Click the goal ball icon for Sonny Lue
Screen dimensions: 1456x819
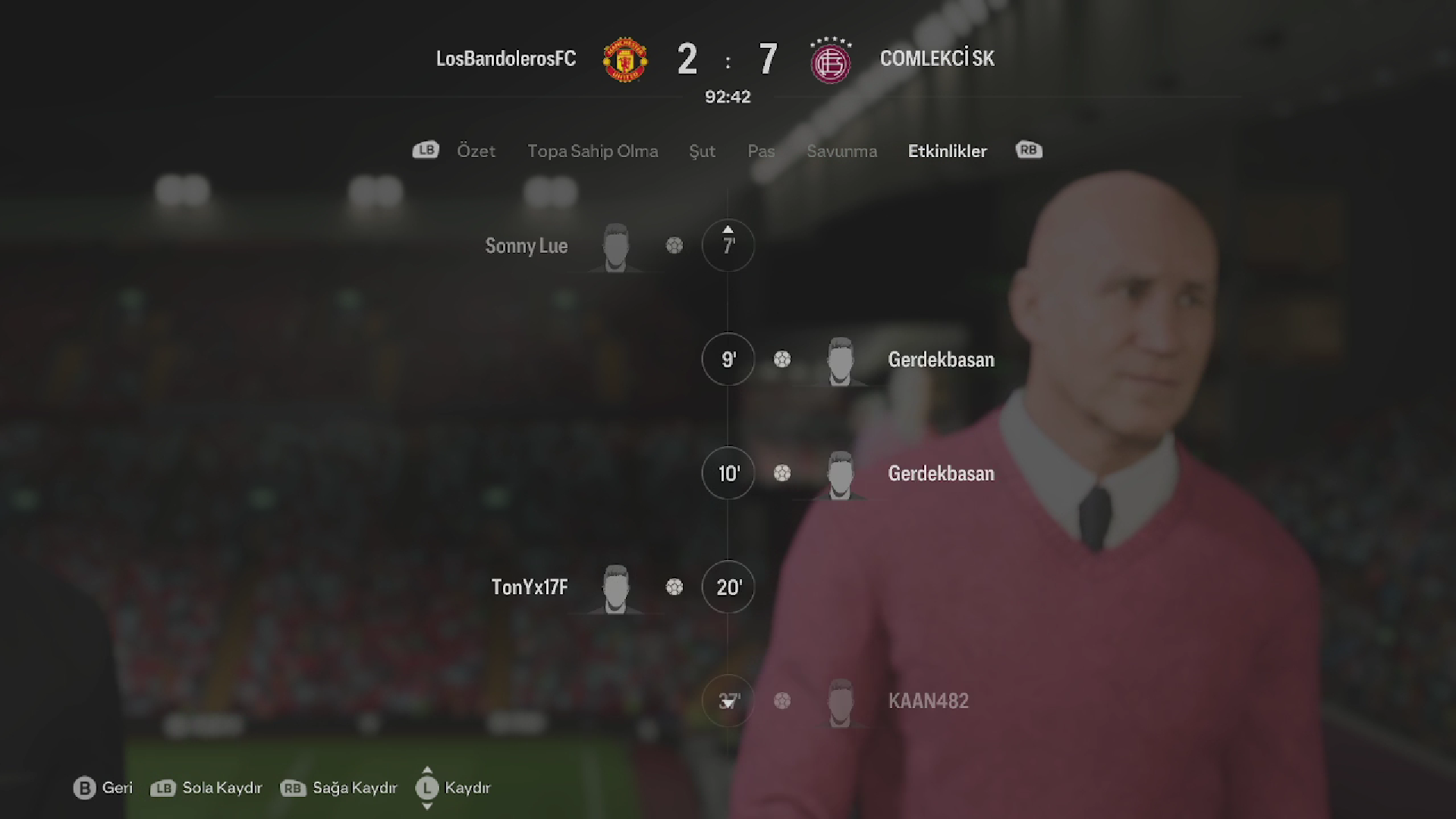pyautogui.click(x=674, y=245)
